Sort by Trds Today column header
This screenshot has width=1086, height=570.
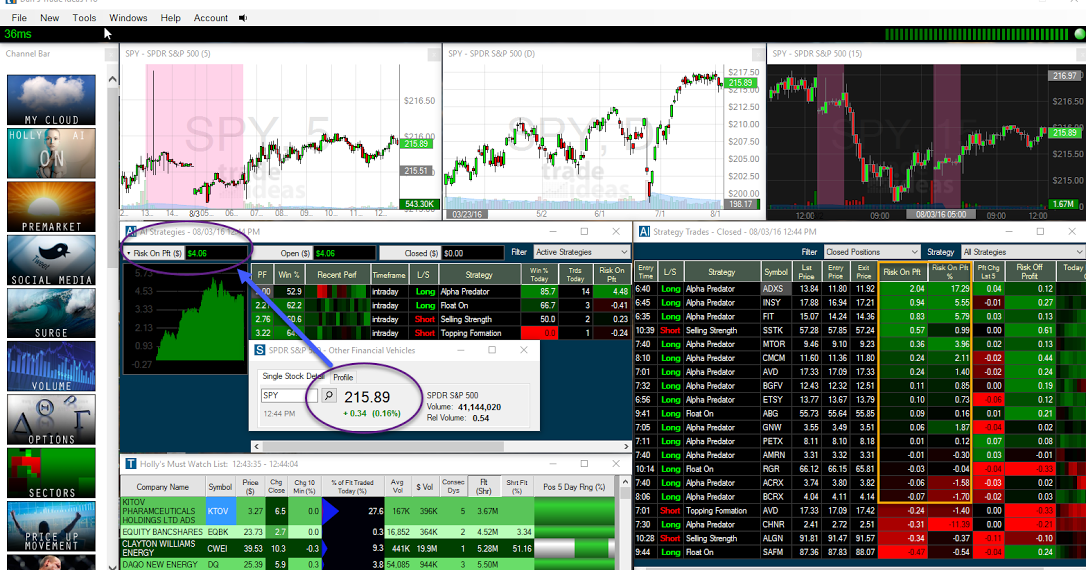coord(575,275)
